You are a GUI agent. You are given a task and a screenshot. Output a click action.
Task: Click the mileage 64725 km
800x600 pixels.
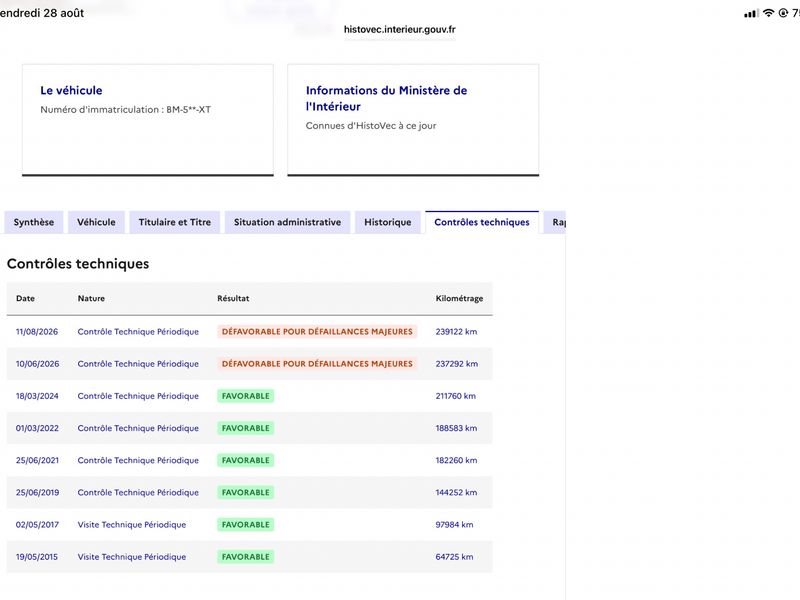tap(454, 557)
